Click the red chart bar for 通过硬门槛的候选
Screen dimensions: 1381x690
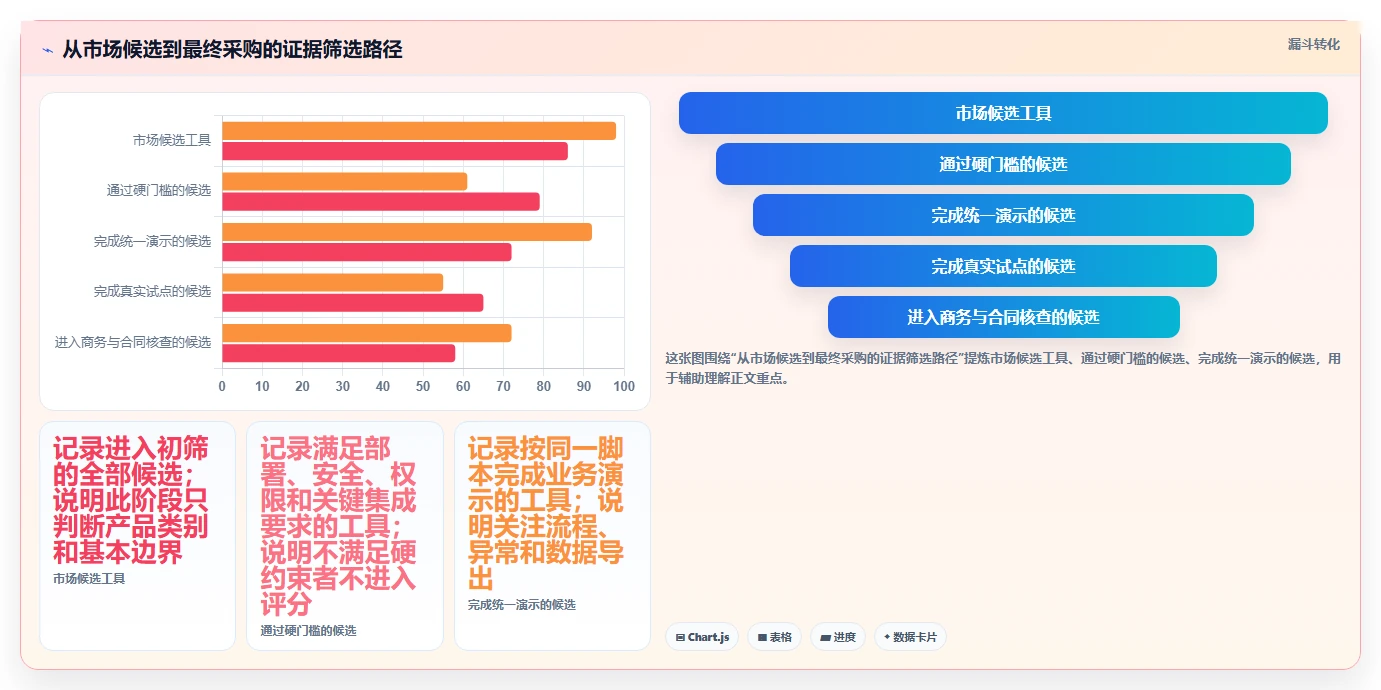click(x=381, y=201)
